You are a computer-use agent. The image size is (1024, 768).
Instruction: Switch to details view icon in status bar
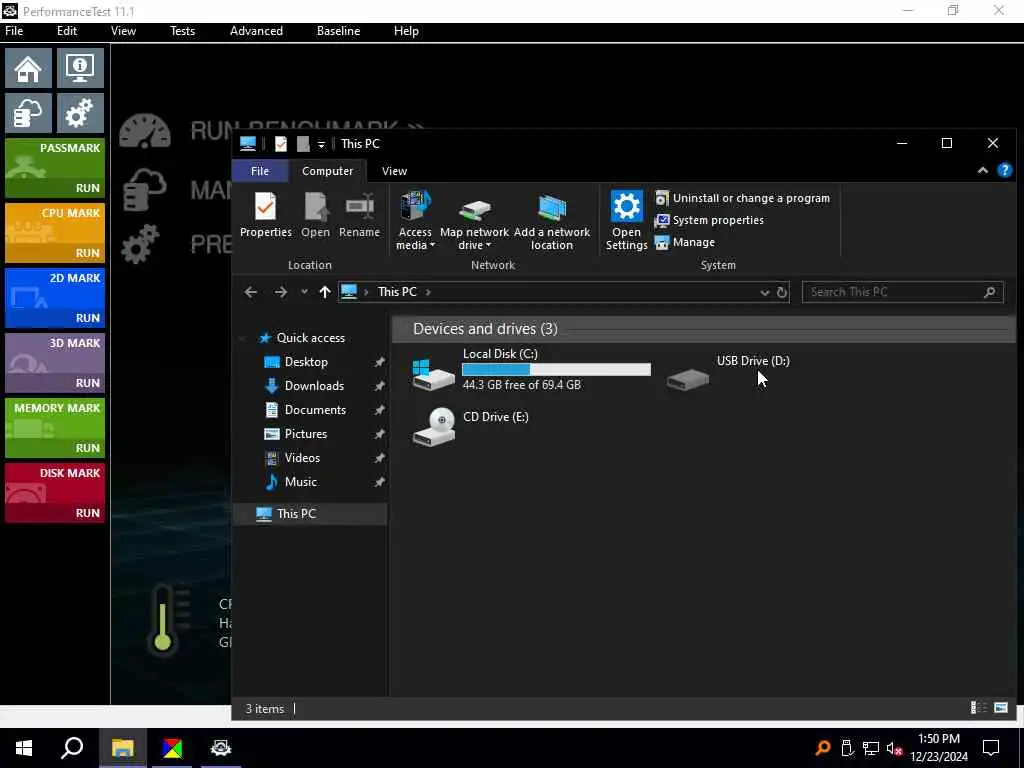click(x=978, y=708)
